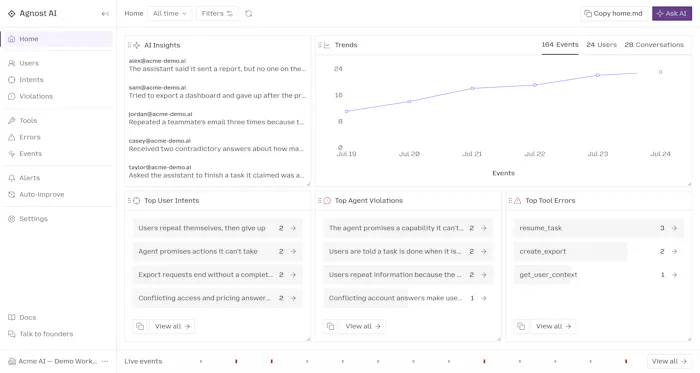The image size is (700, 373).
Task: Click the copy icon in Top Agent Violations
Action: click(330, 326)
